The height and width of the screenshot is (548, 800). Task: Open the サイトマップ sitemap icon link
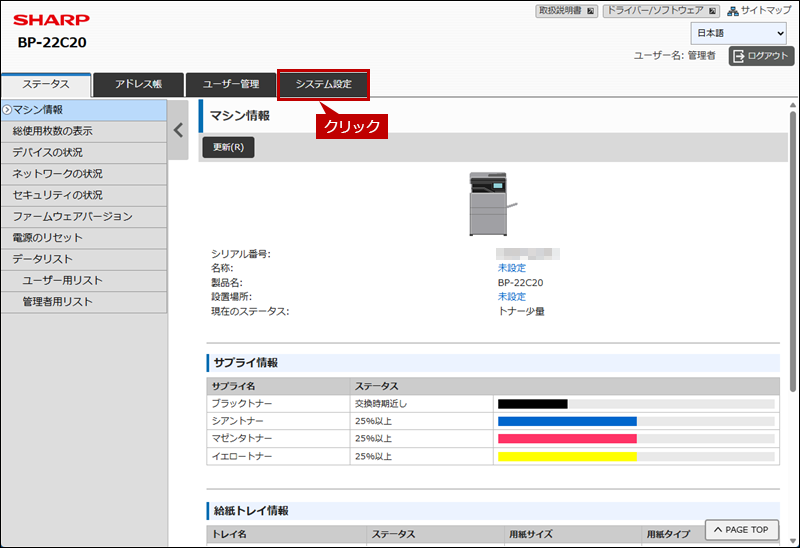pos(758,11)
